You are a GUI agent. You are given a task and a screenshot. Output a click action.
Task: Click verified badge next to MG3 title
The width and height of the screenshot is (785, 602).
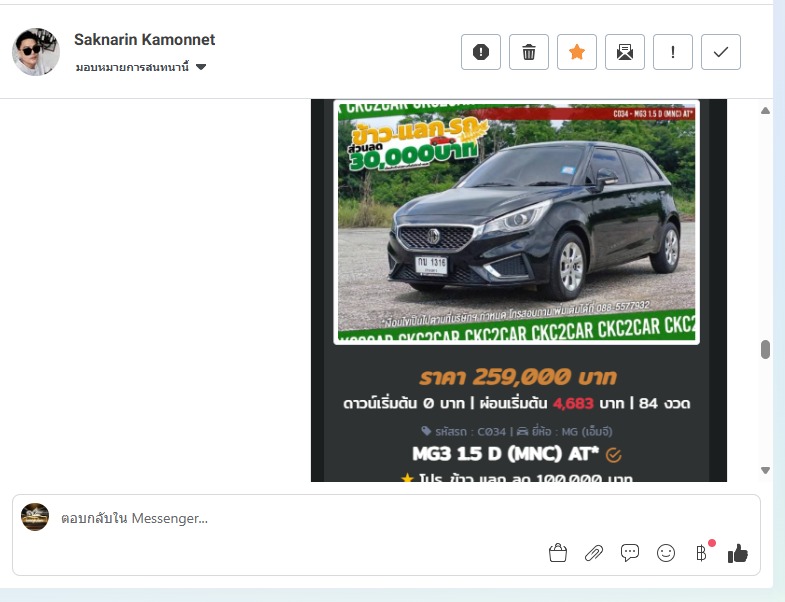click(x=613, y=455)
